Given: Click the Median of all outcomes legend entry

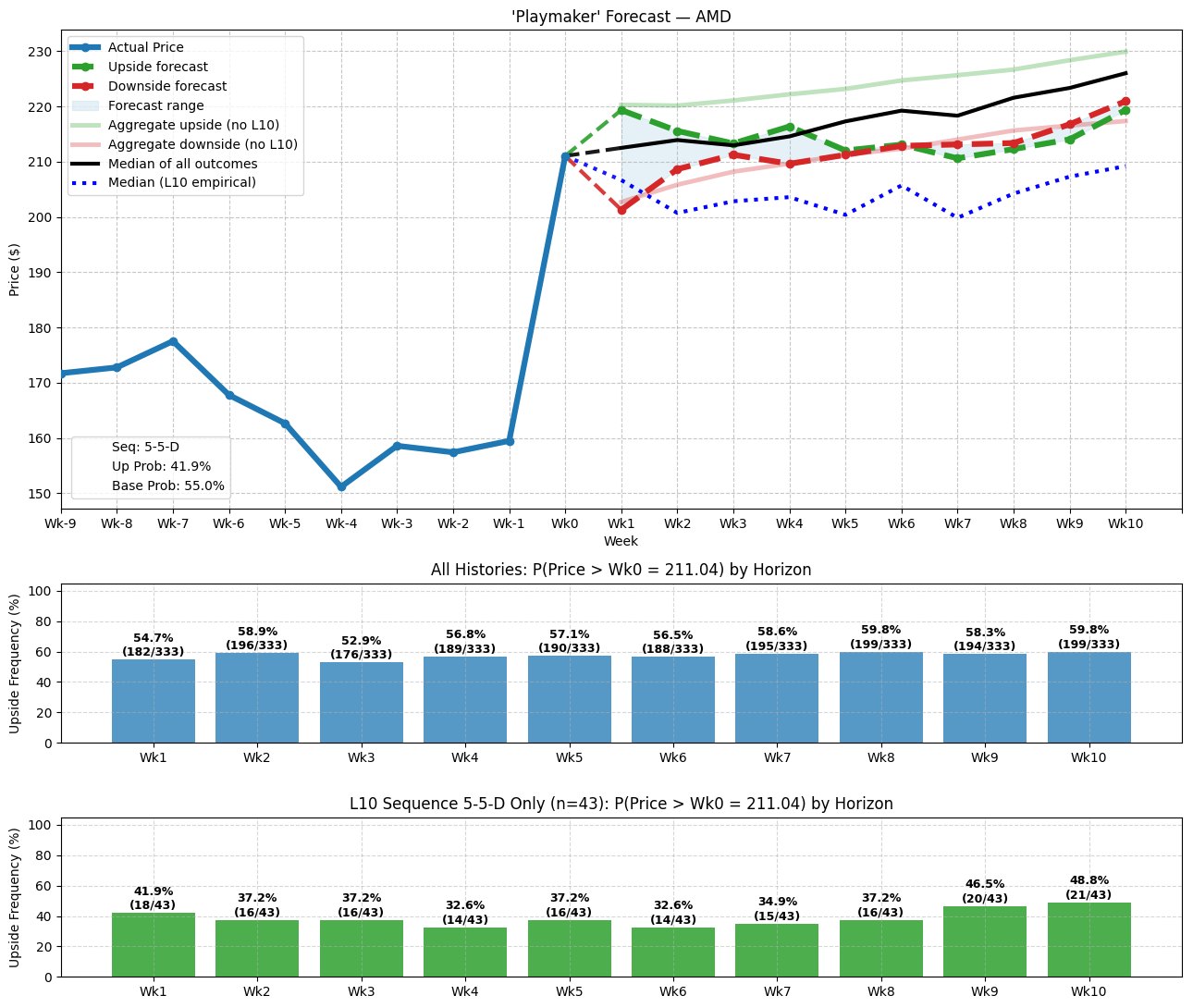Looking at the screenshot, I should (x=182, y=164).
